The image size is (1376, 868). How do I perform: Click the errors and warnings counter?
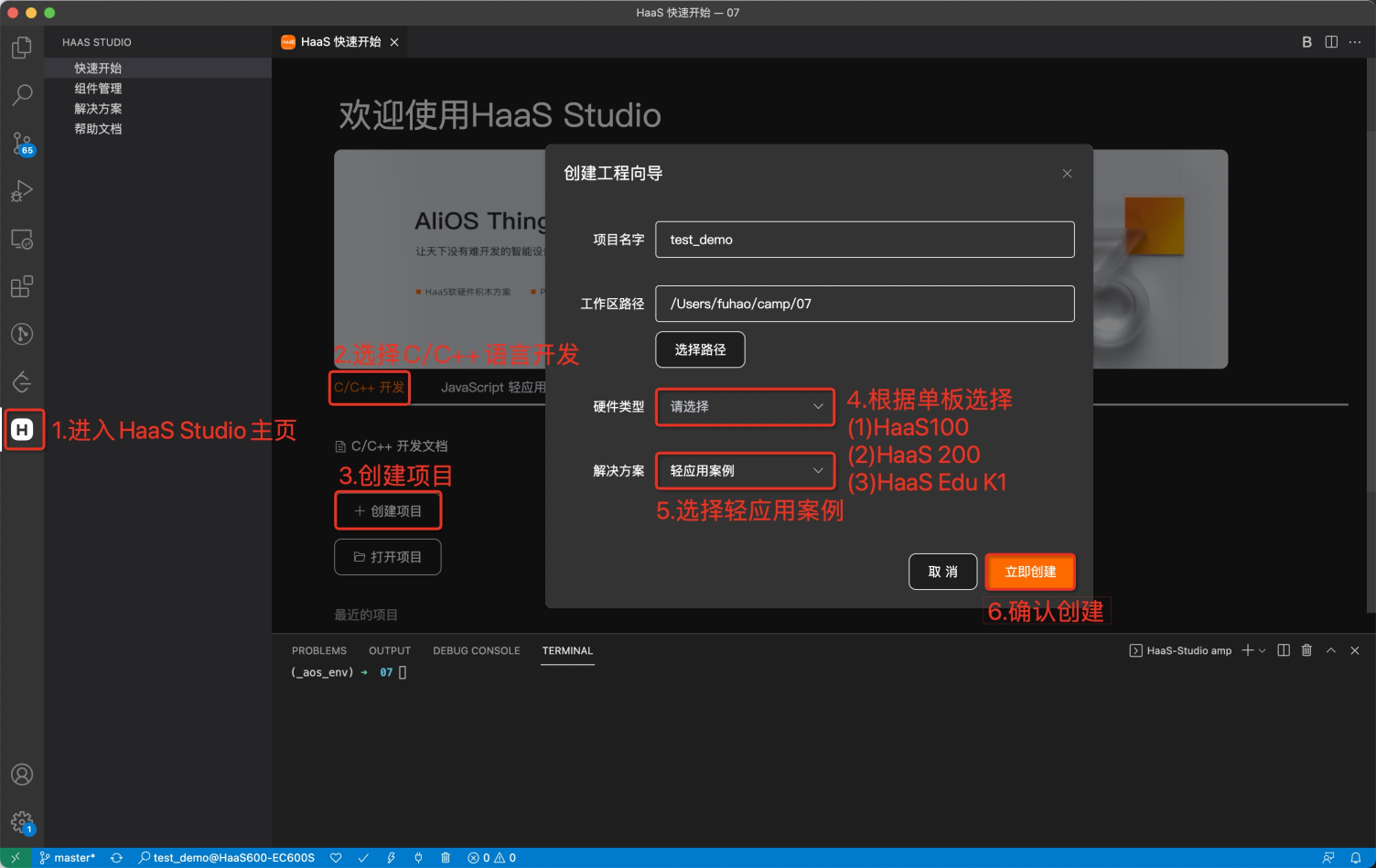pos(491,858)
